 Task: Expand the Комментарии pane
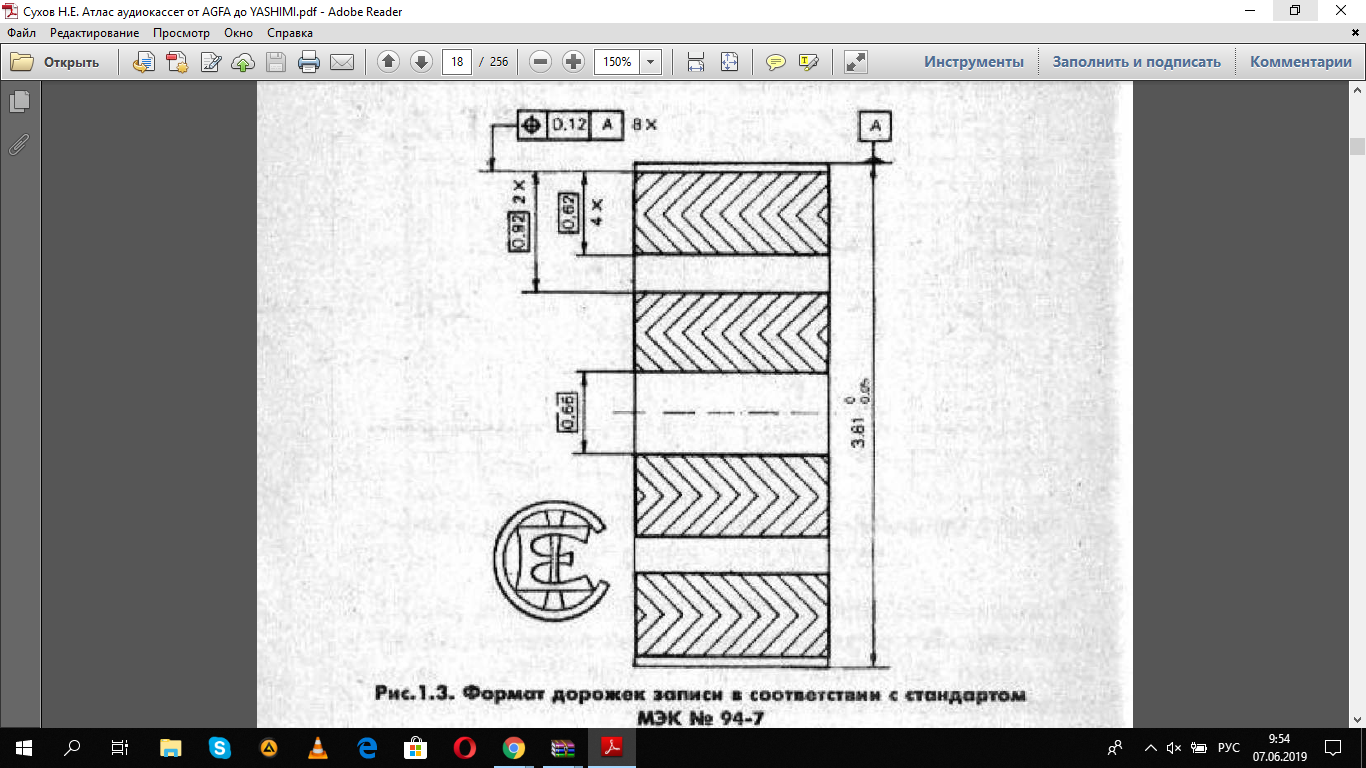tap(1300, 62)
